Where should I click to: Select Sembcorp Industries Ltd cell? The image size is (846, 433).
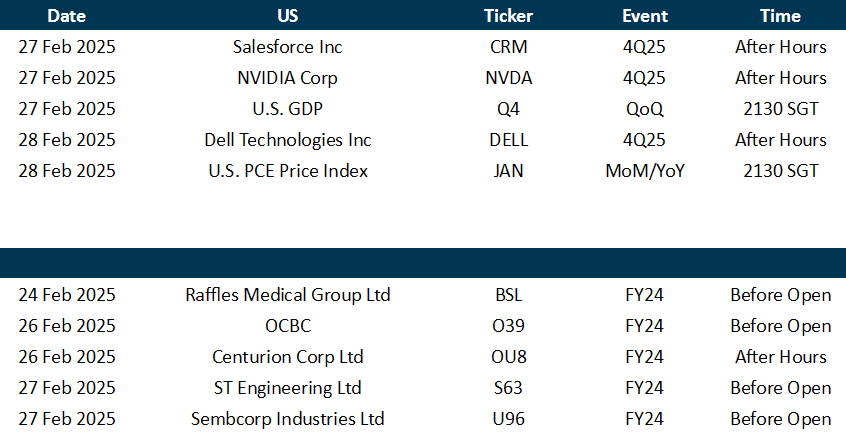coord(288,419)
